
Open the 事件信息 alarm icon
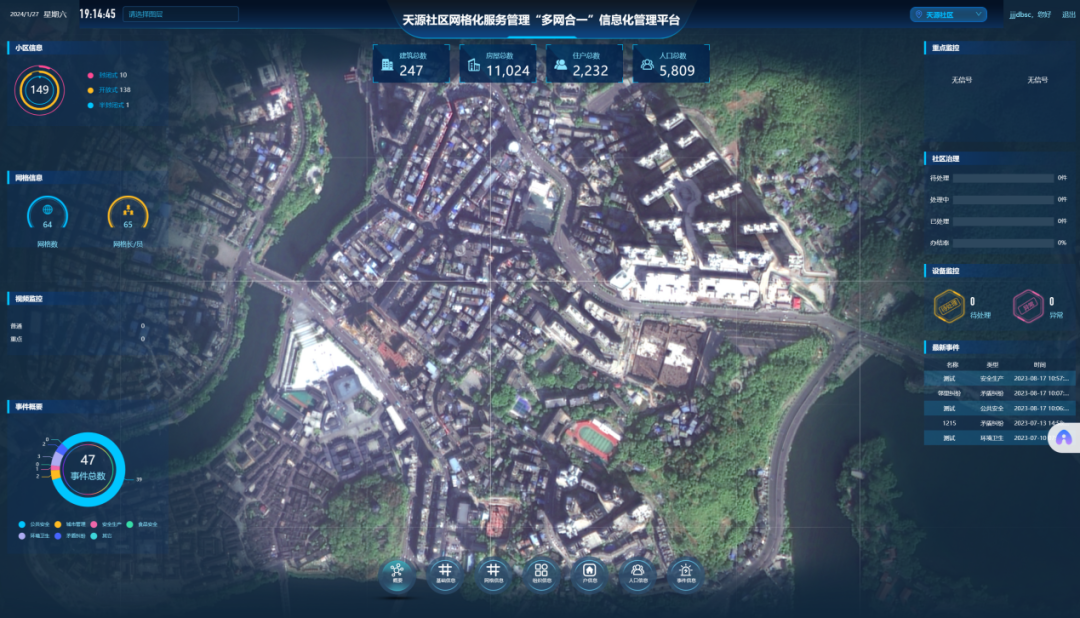coord(686,573)
